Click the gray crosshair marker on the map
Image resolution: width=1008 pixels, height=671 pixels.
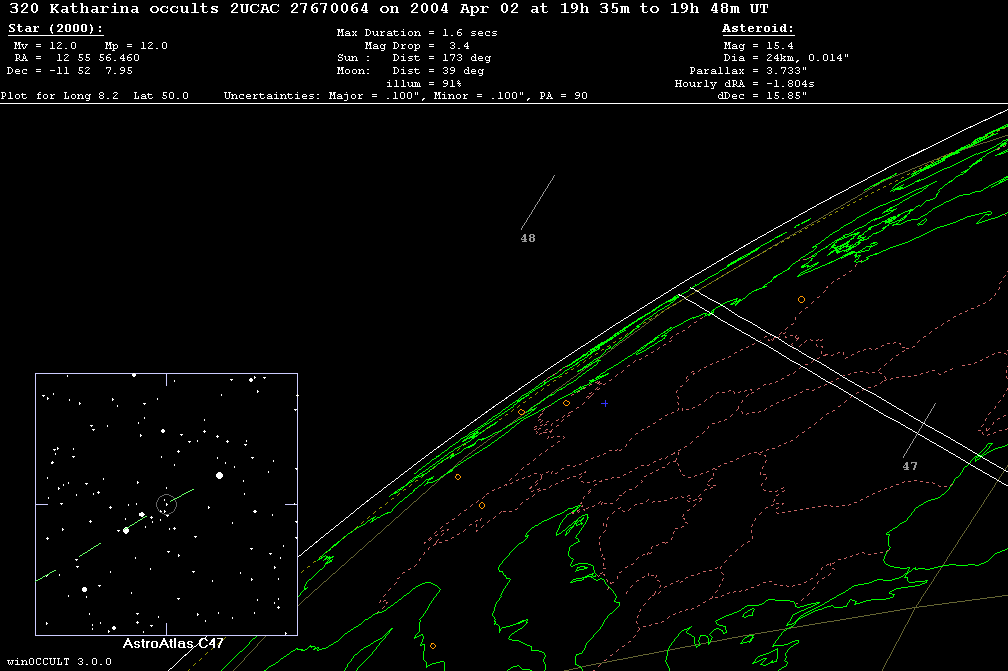604,404
